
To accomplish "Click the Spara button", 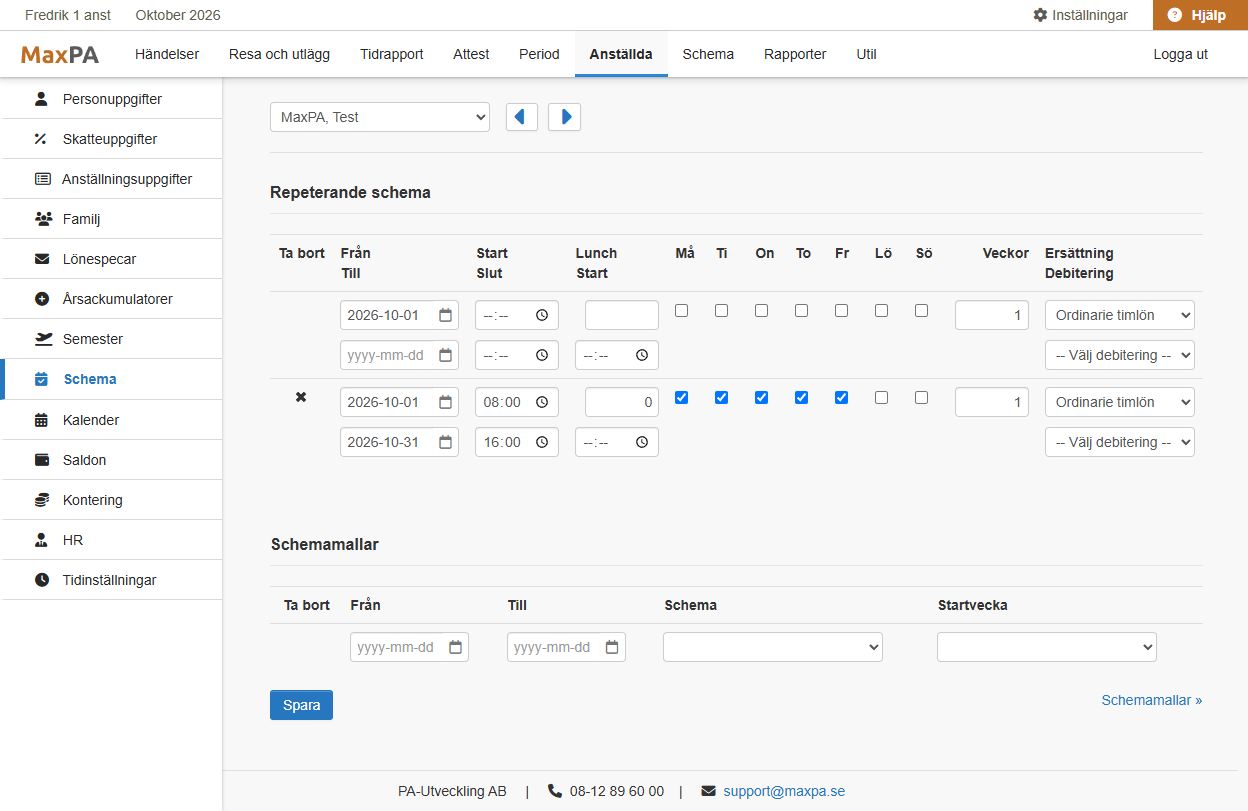I will [x=301, y=705].
